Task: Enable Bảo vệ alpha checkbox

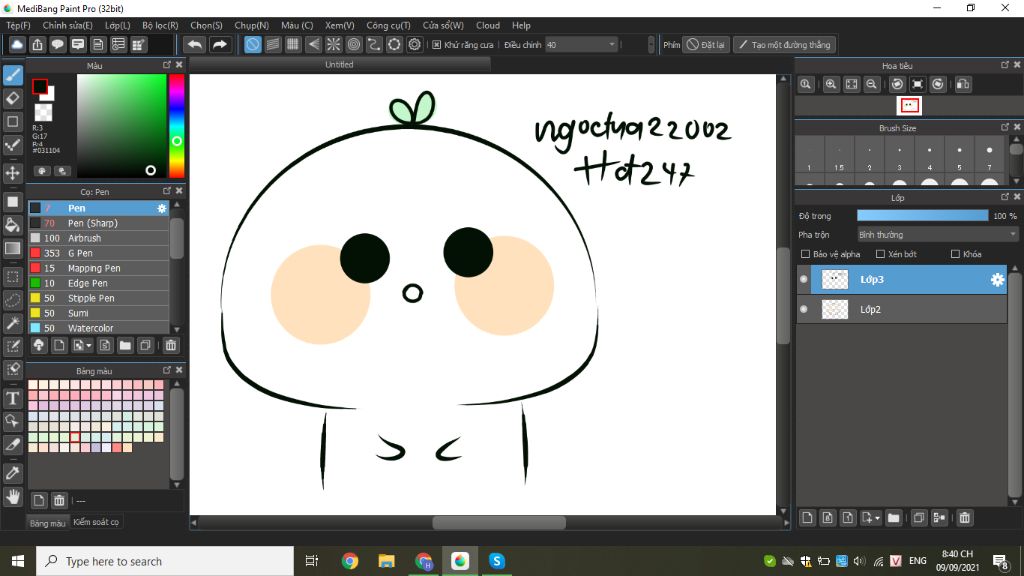Action: [805, 254]
